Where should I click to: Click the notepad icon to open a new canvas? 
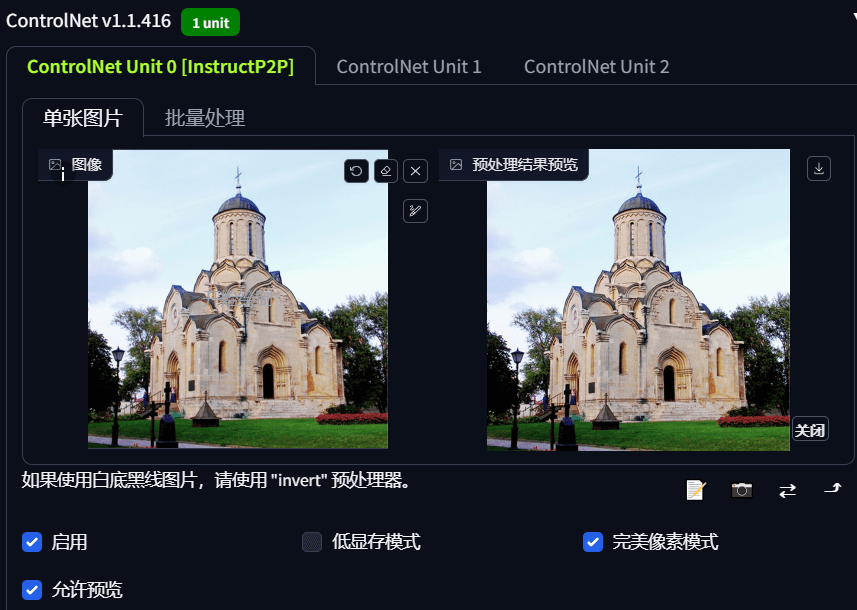[x=696, y=489]
